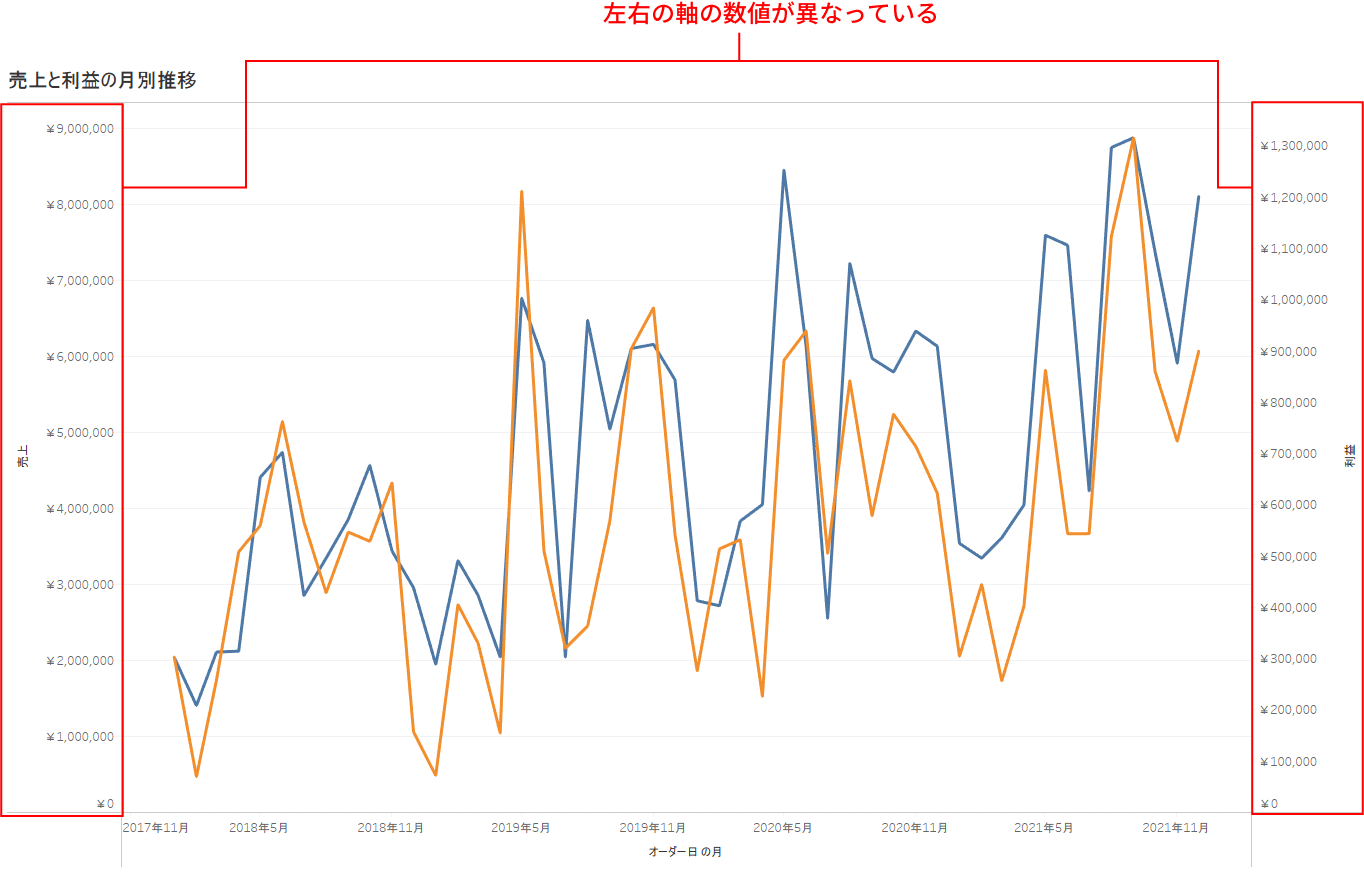Click left axis label ¥7,000,000

click(x=80, y=281)
